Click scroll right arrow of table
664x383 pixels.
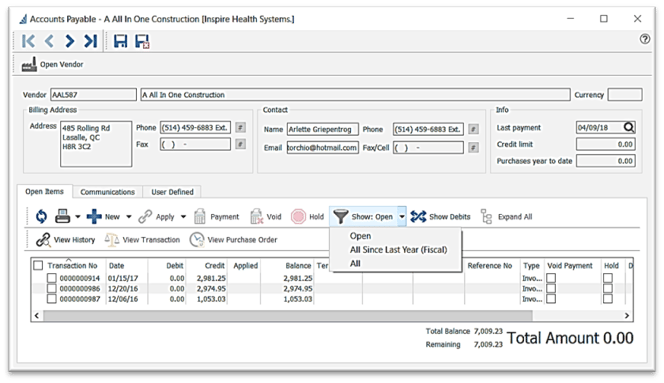(x=627, y=316)
